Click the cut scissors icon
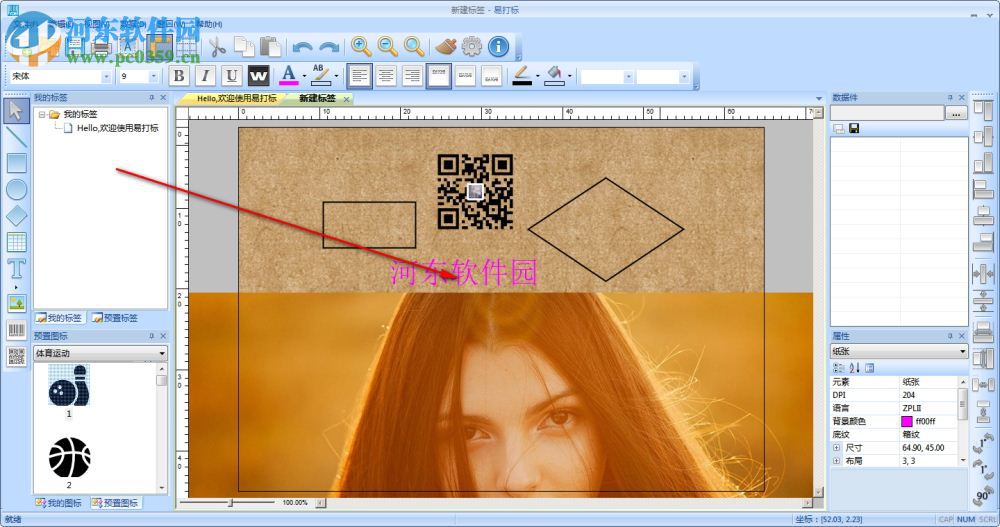Screen dimensions: 1000x527 [217, 47]
